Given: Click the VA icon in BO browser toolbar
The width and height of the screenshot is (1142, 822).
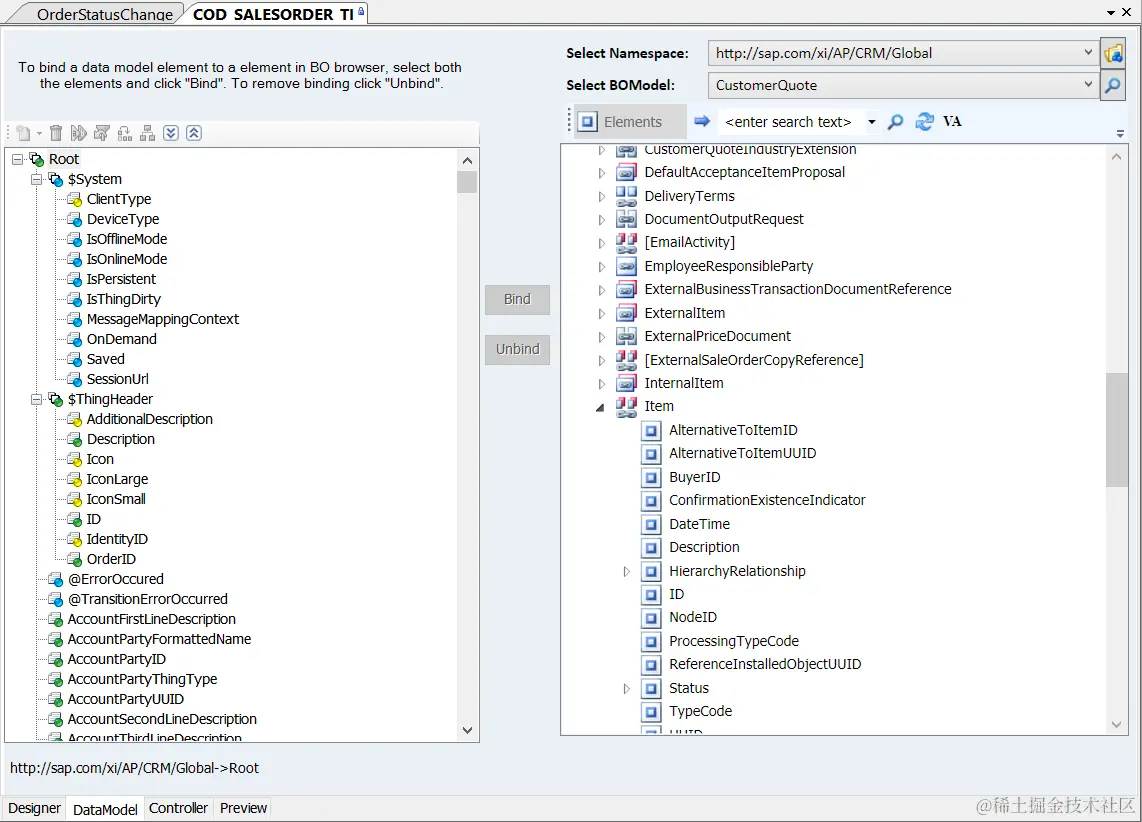Looking at the screenshot, I should pos(952,122).
